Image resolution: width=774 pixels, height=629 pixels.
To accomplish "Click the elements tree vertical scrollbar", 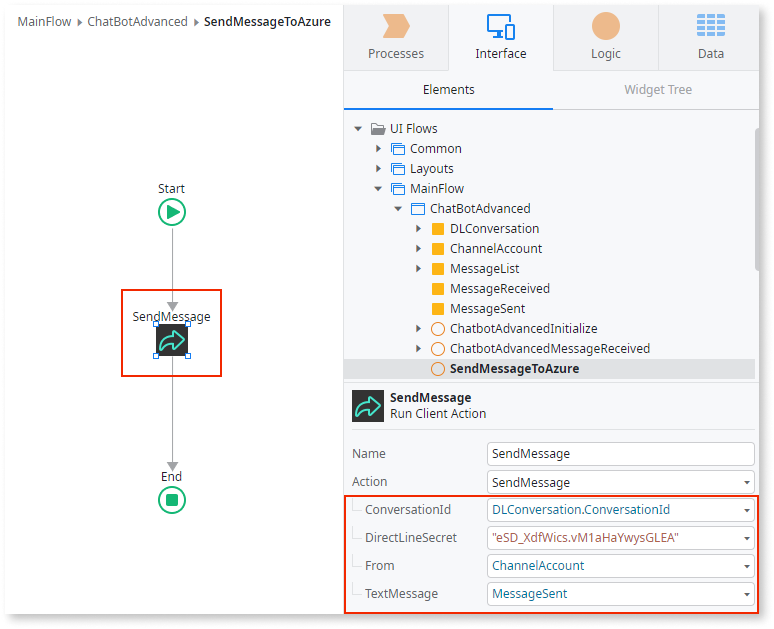I will [x=757, y=199].
